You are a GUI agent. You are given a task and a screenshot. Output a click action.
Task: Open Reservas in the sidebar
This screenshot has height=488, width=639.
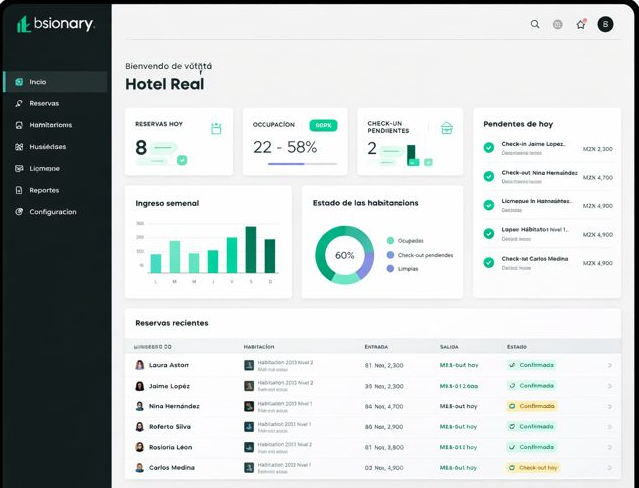44,103
